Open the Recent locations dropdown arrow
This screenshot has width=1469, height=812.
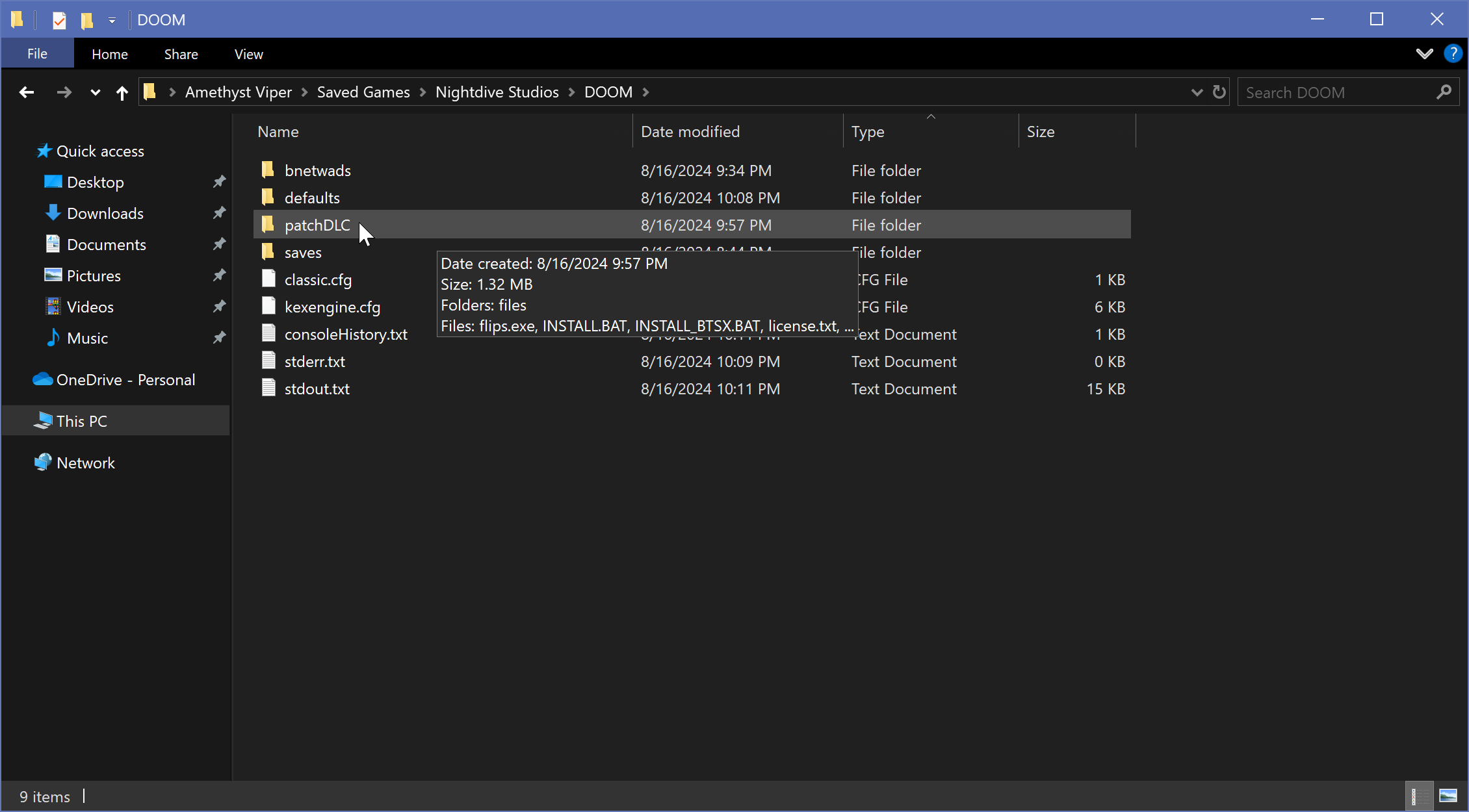click(95, 93)
